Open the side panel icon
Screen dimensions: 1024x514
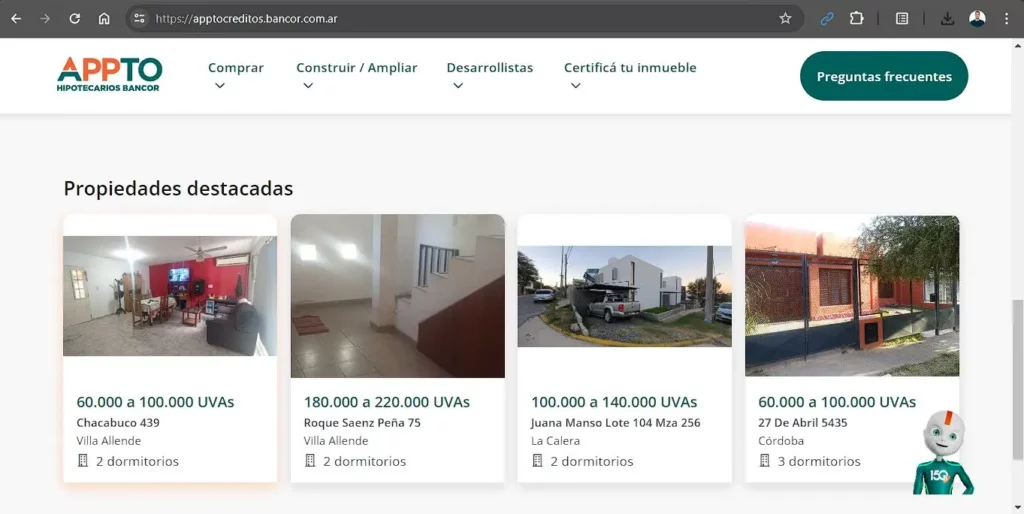point(902,19)
